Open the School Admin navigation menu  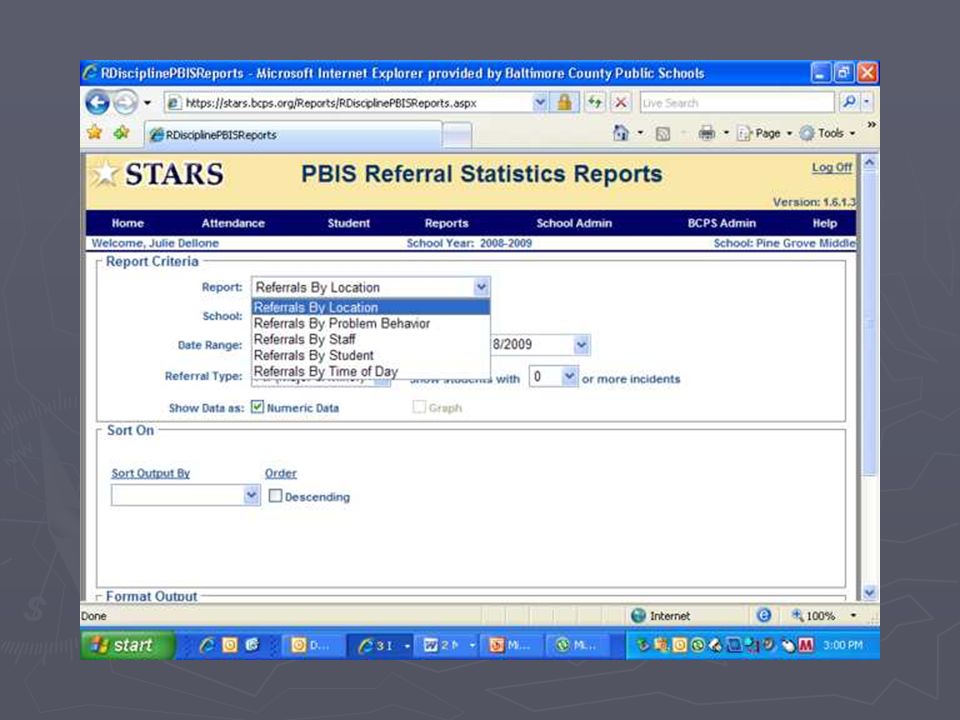point(574,223)
